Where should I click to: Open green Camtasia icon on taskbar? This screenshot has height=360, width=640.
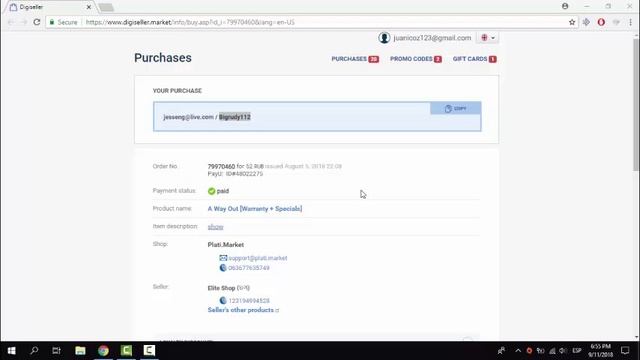coord(126,351)
